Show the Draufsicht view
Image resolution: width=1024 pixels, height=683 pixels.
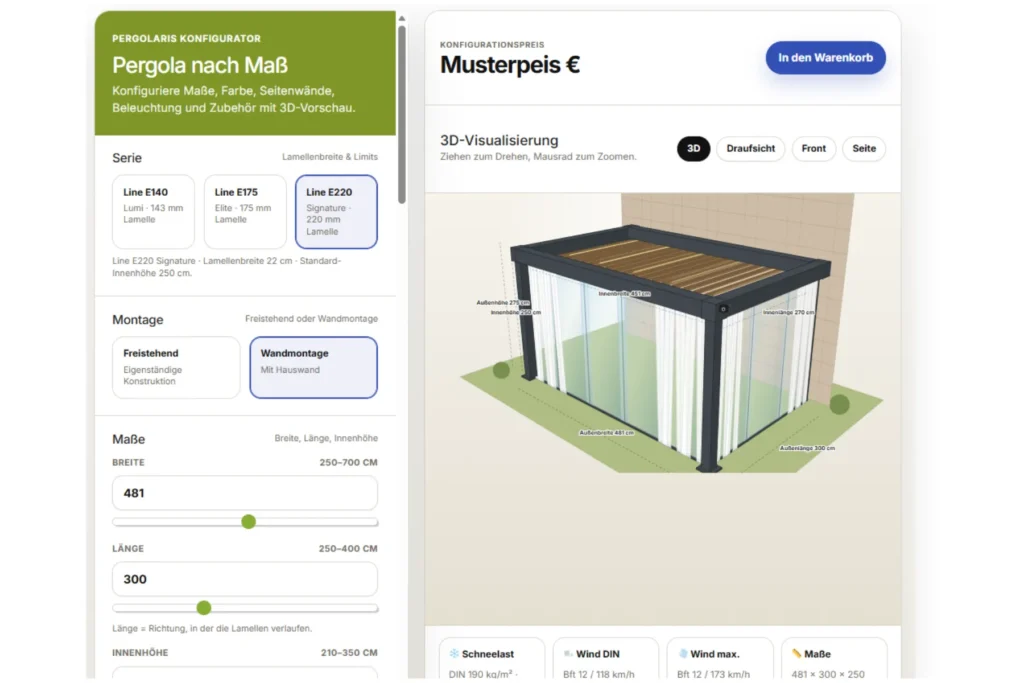tap(750, 148)
